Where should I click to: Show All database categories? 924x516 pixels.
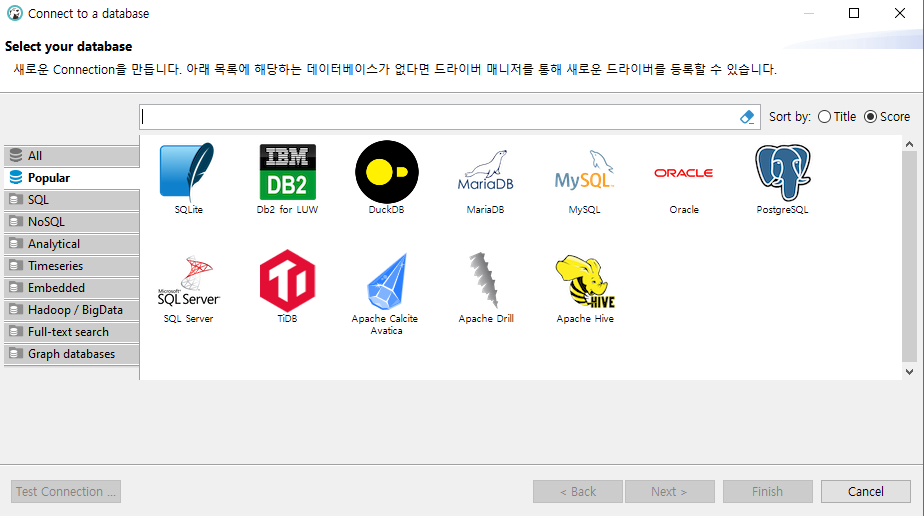coord(71,156)
